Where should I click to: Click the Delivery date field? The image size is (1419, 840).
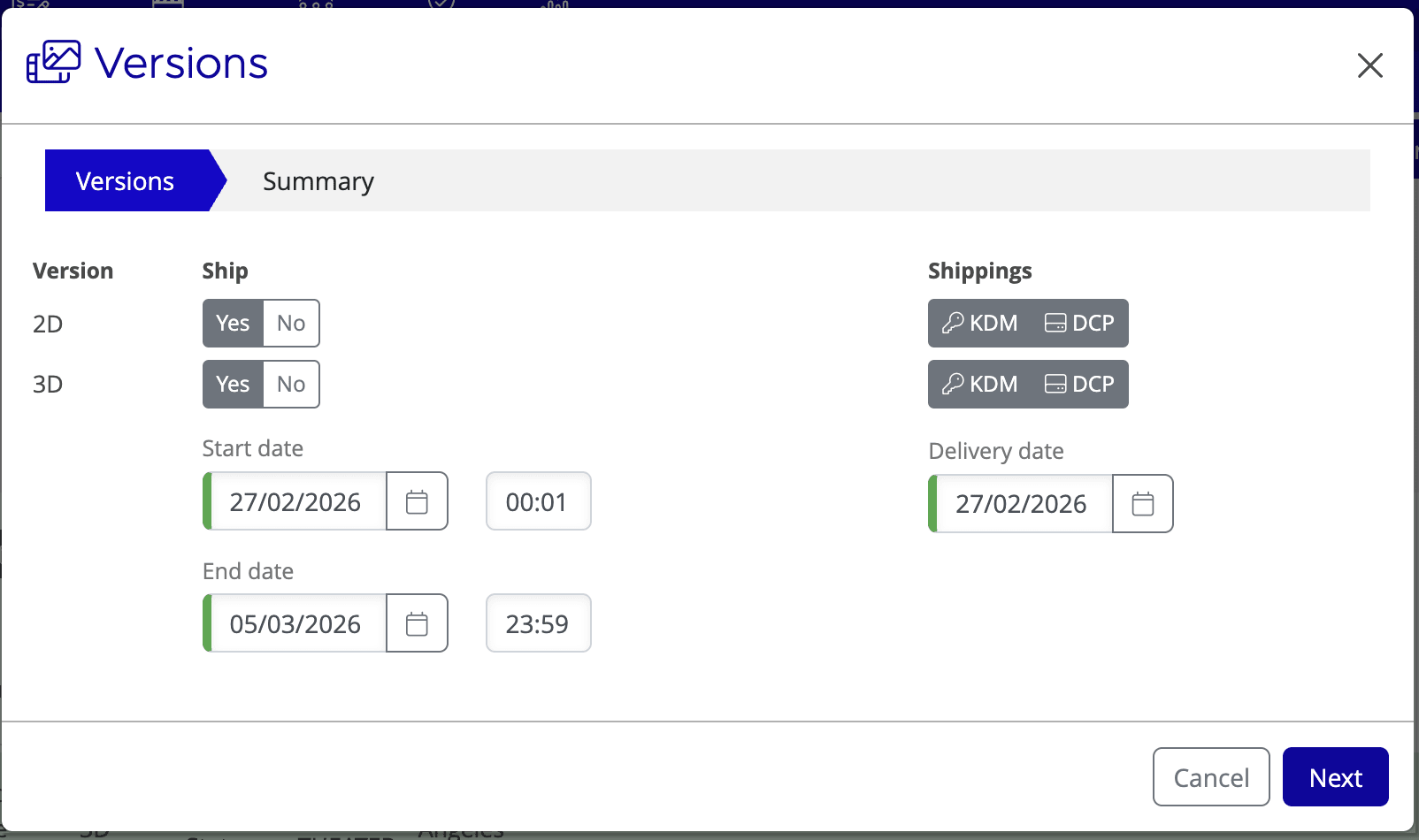tap(1022, 504)
